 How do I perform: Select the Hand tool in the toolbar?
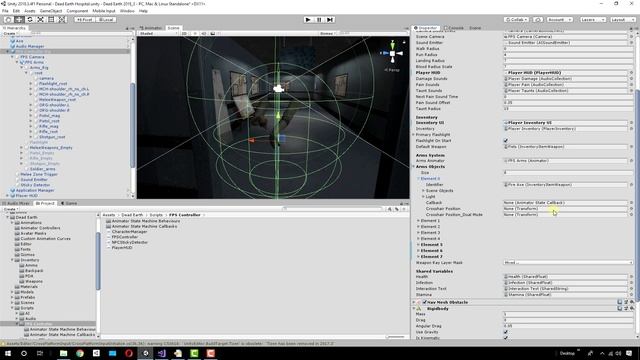(8, 20)
